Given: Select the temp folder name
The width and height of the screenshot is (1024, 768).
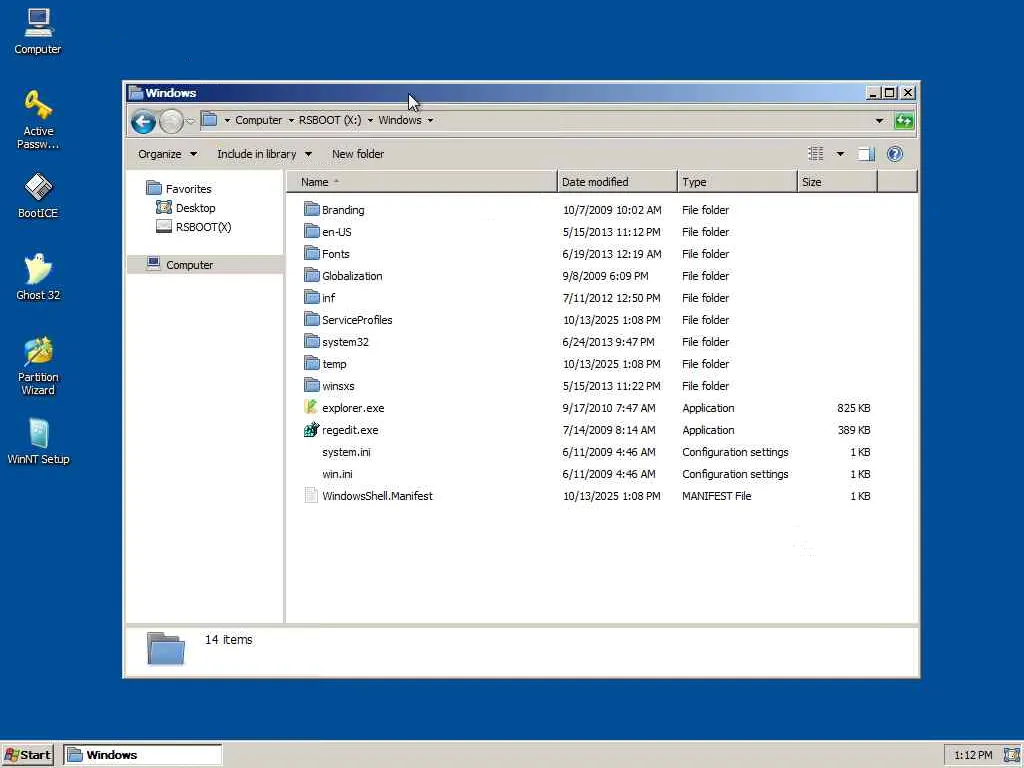Looking at the screenshot, I should [334, 364].
